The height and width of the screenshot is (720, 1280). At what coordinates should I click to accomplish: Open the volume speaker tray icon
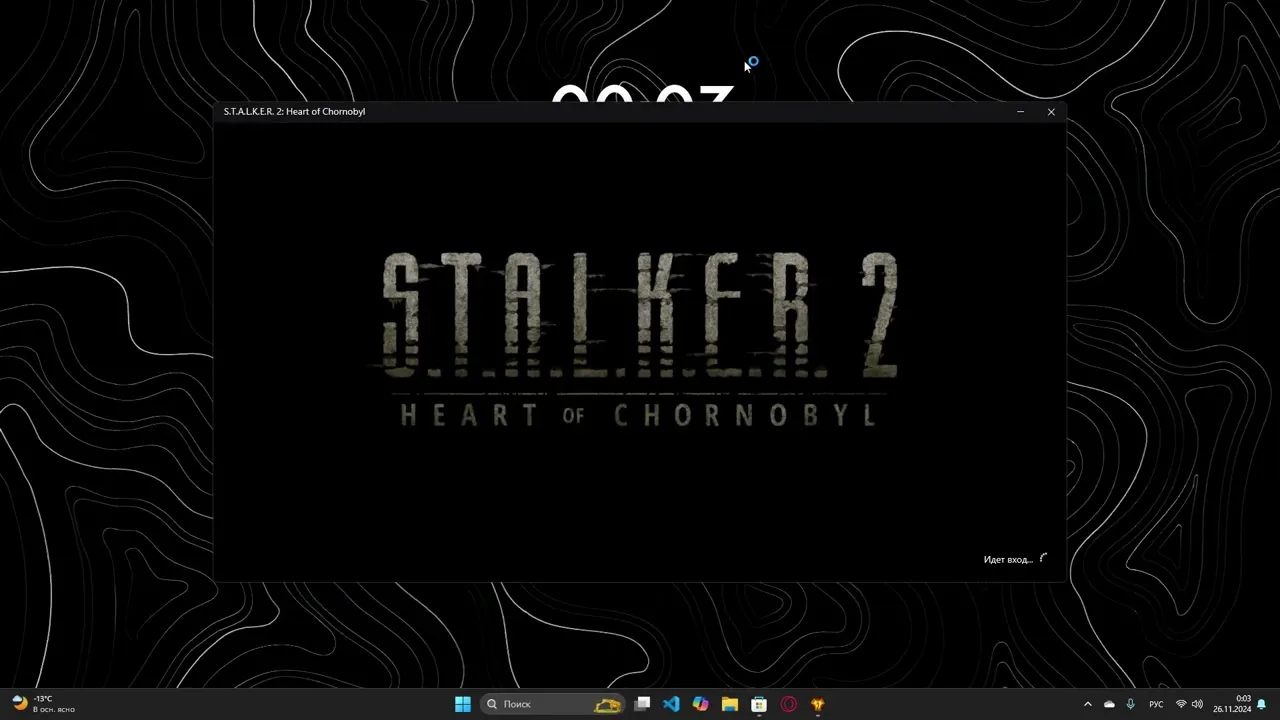pos(1197,704)
